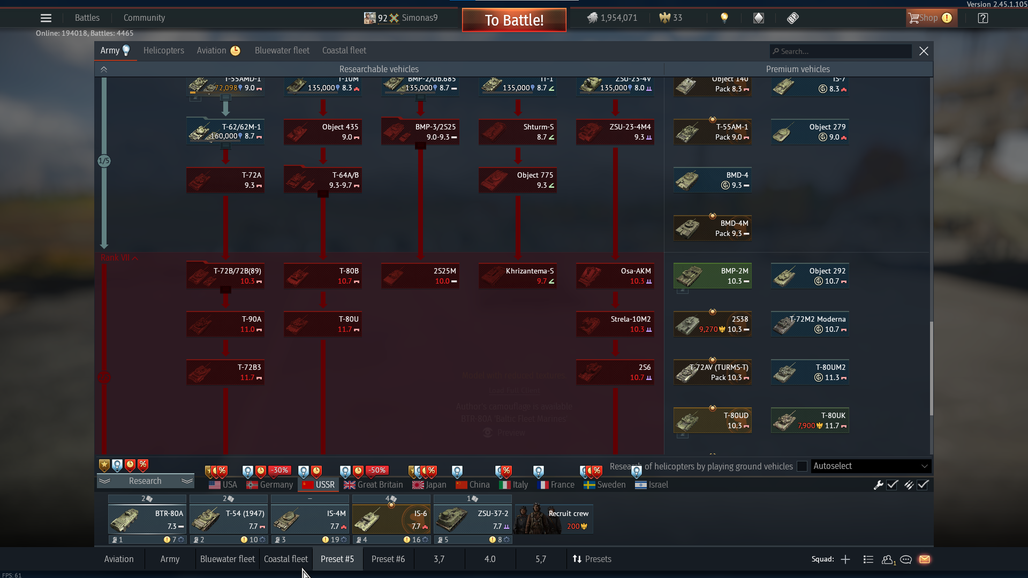This screenshot has height=578, width=1028.
Task: Click the -50% discount badge above Great Britain
Action: [x=377, y=470]
